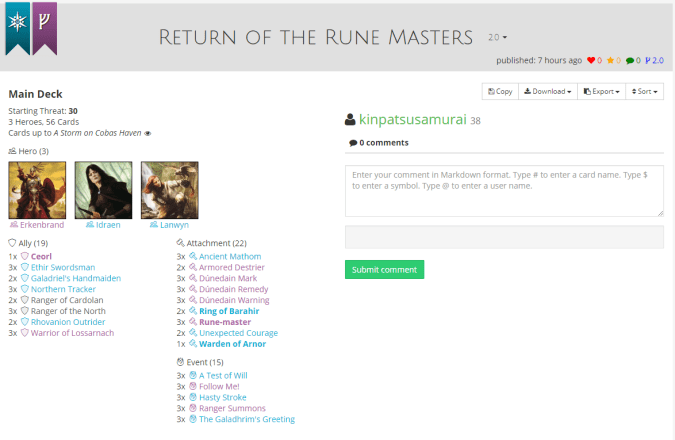675x440 pixels.
Task: Click the event icon beside A Test of Will
Action: 193,375
